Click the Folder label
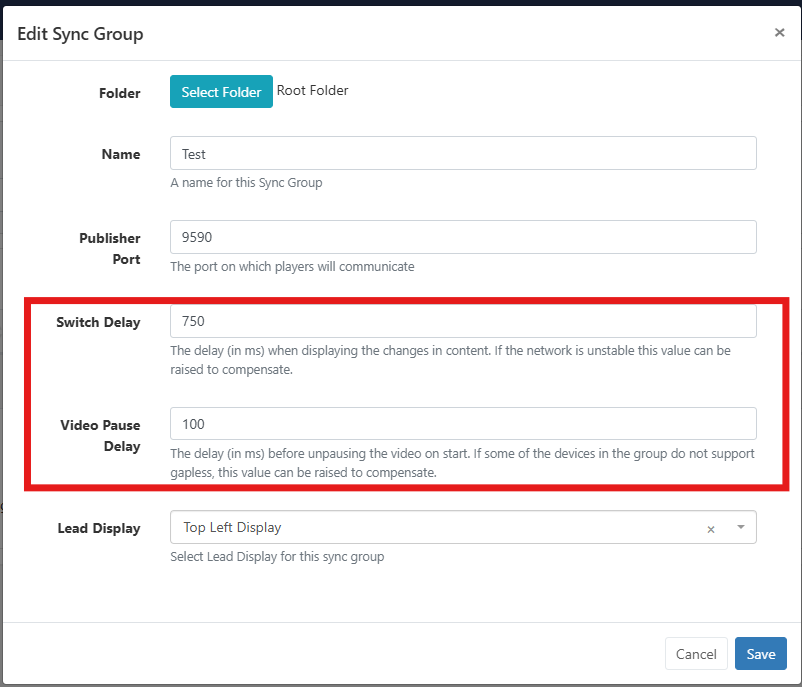The image size is (802, 687). point(119,93)
